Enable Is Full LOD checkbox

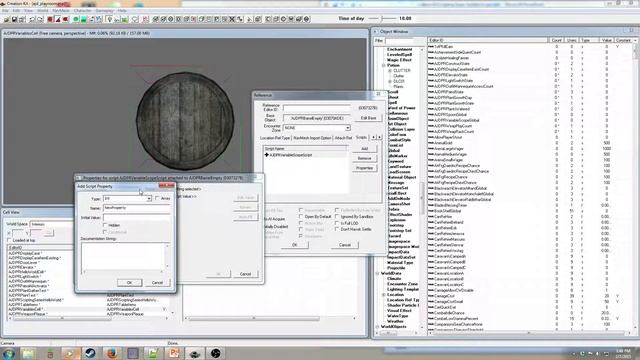pos(337,223)
